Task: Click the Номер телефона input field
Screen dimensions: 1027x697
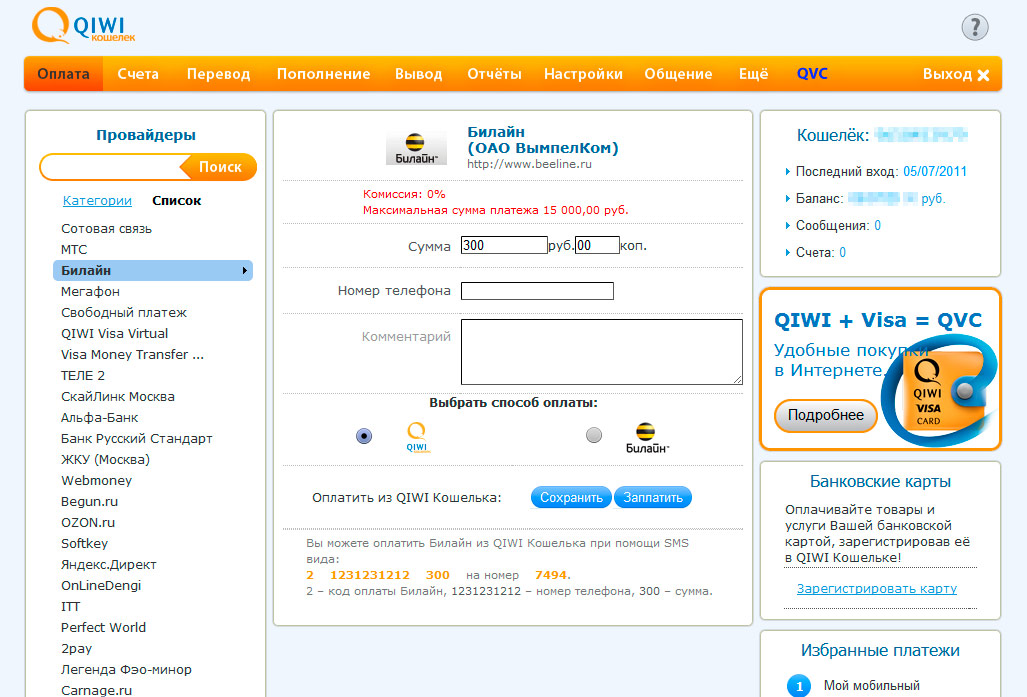Action: 537,291
